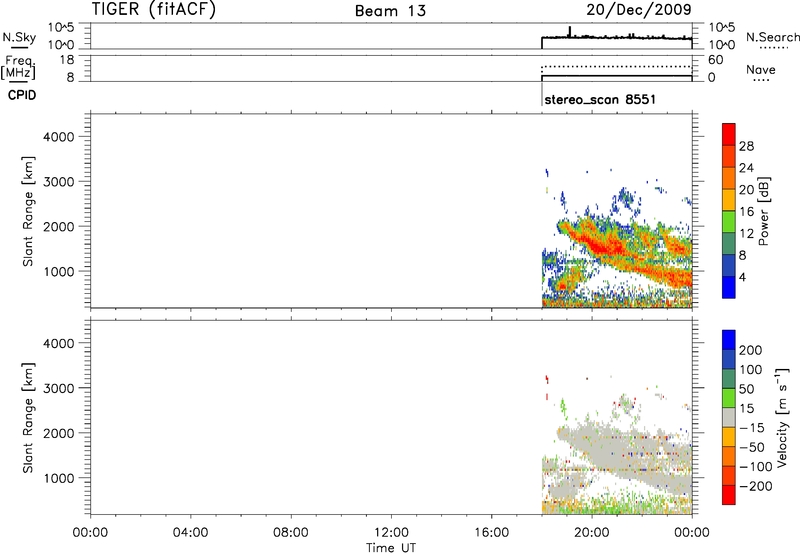This screenshot has height=554, width=800.
Task: Click the 'stereo_scan 8551' text
Action: 600,99
